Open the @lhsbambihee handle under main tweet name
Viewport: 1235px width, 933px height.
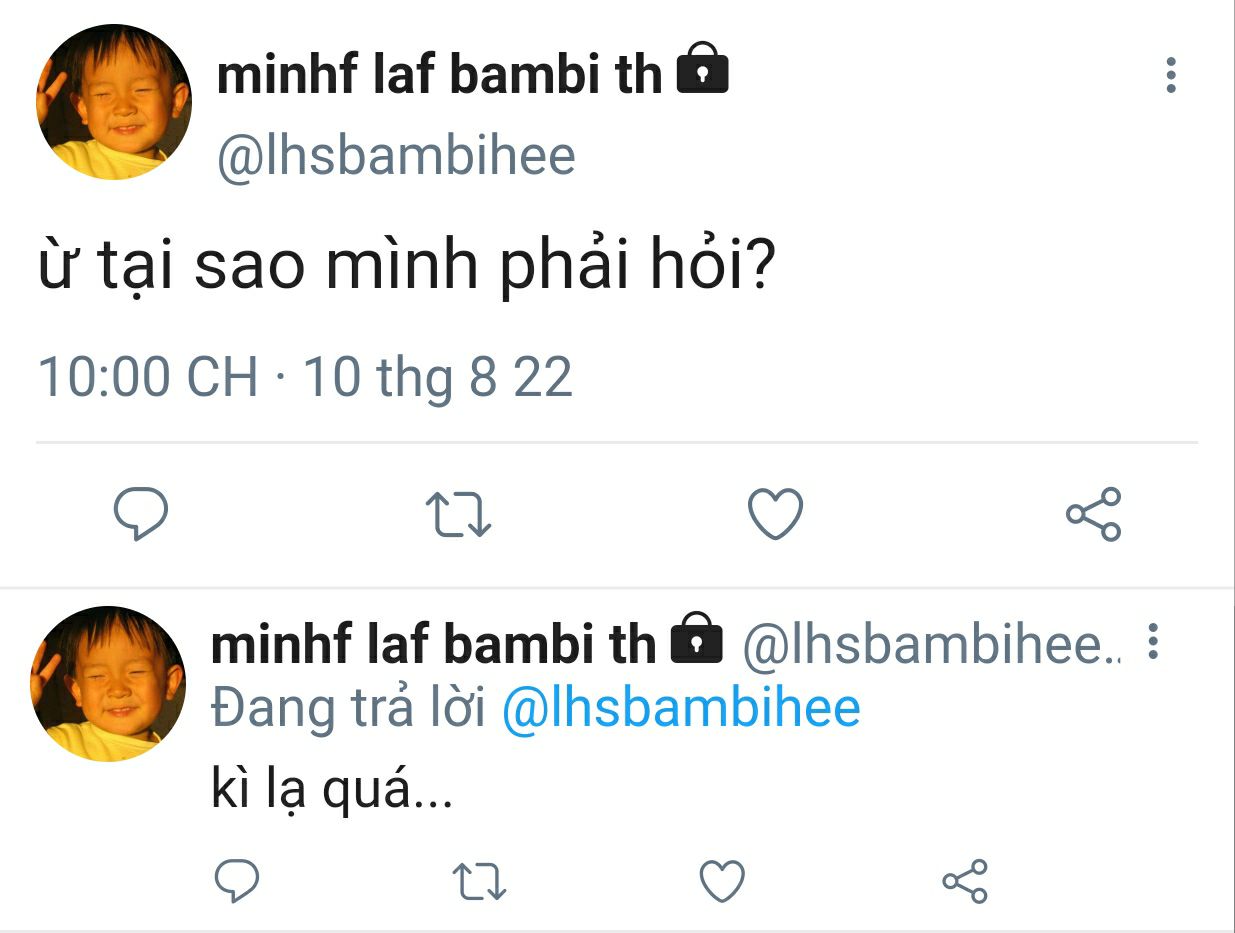point(396,156)
